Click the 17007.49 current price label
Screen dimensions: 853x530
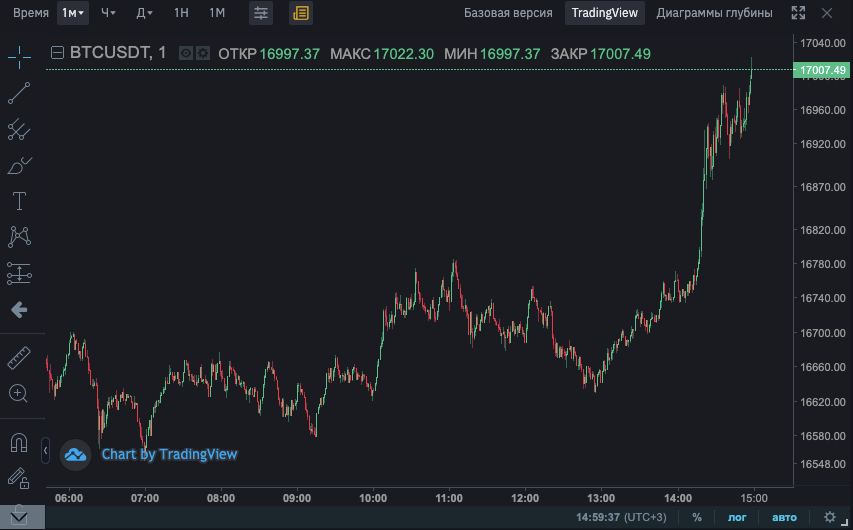pos(822,70)
